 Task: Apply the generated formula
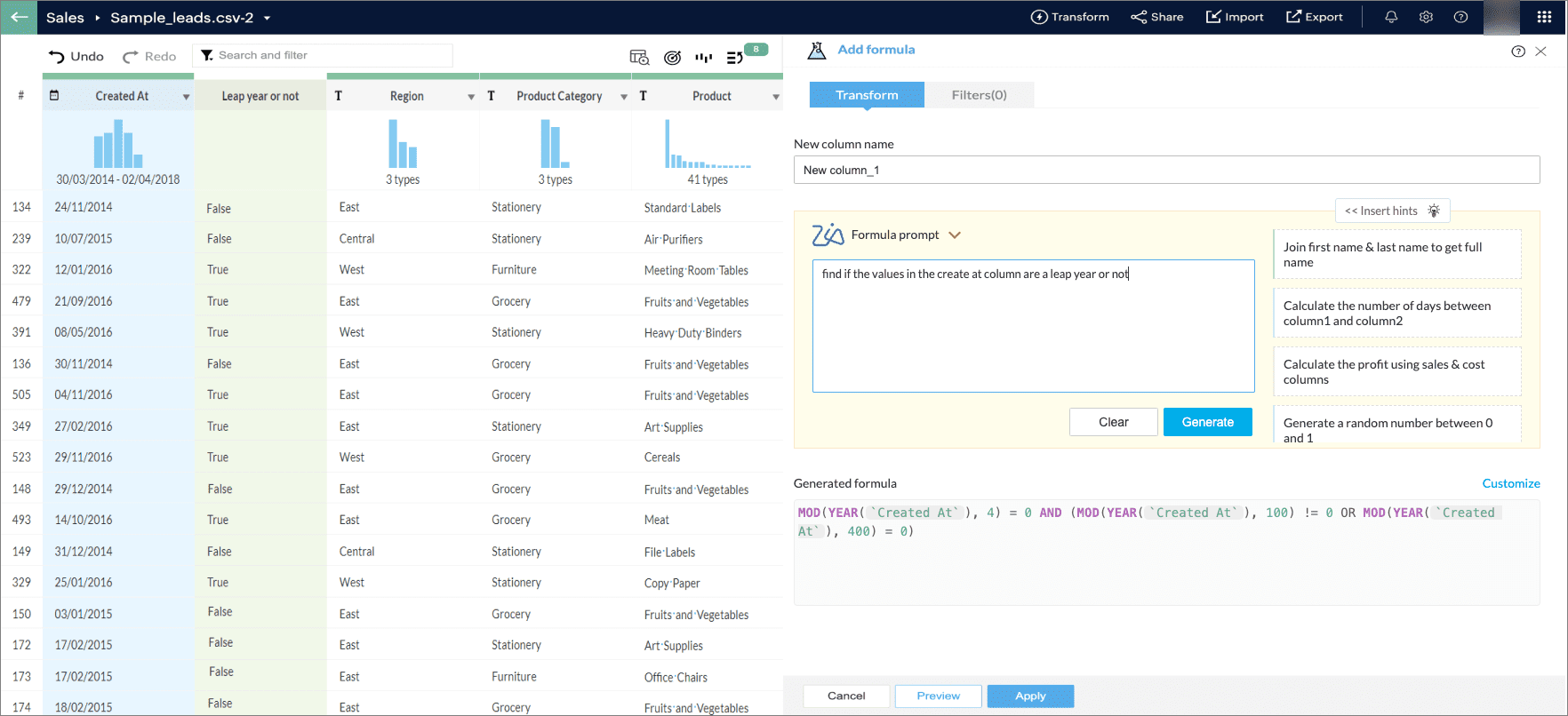pos(1030,696)
